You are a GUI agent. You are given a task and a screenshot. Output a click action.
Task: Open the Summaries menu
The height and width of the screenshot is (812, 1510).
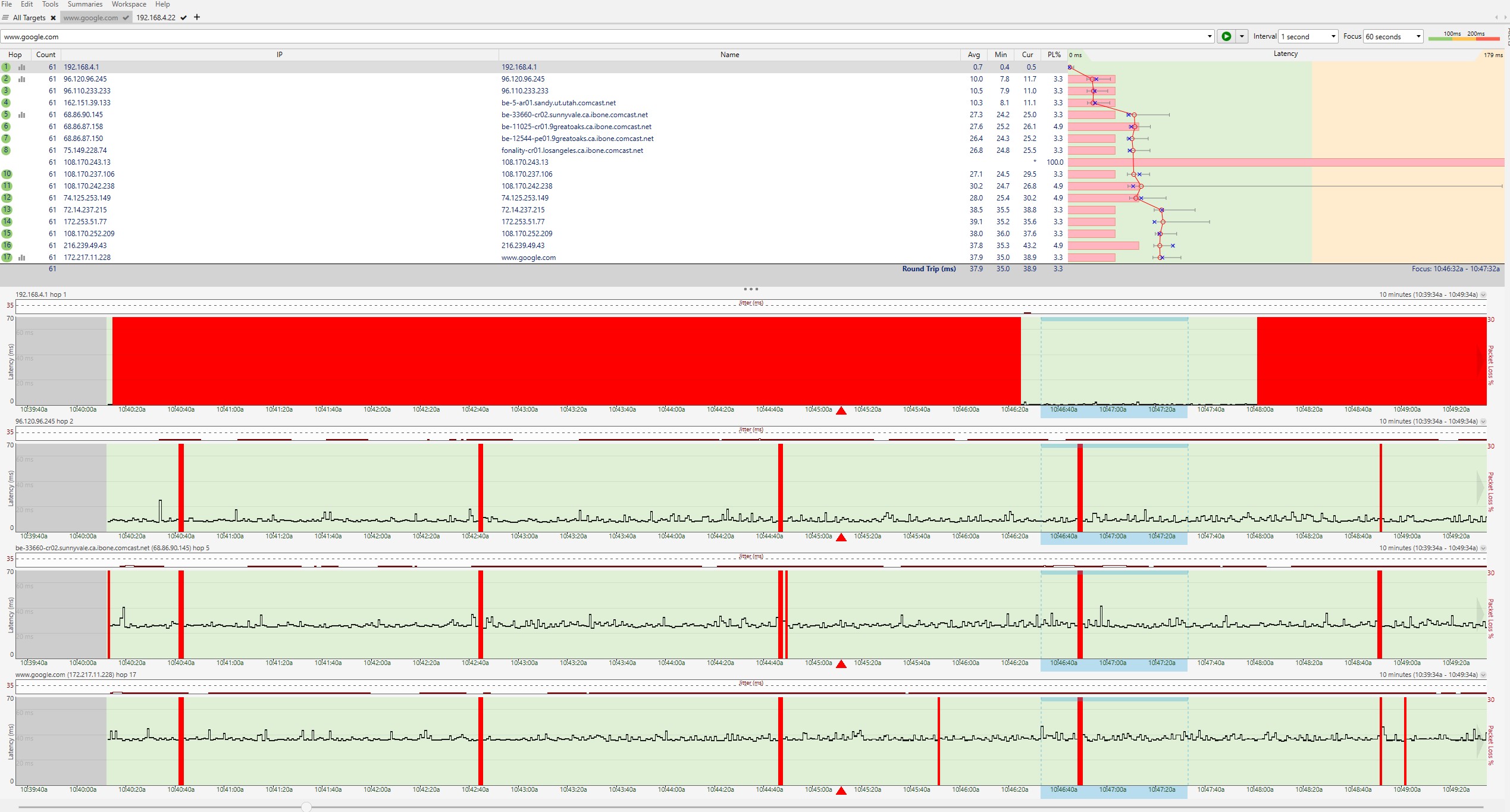(85, 4)
